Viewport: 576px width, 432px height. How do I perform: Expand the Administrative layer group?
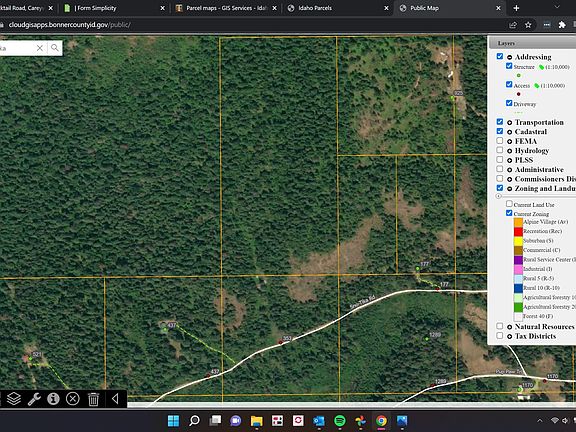coord(510,170)
